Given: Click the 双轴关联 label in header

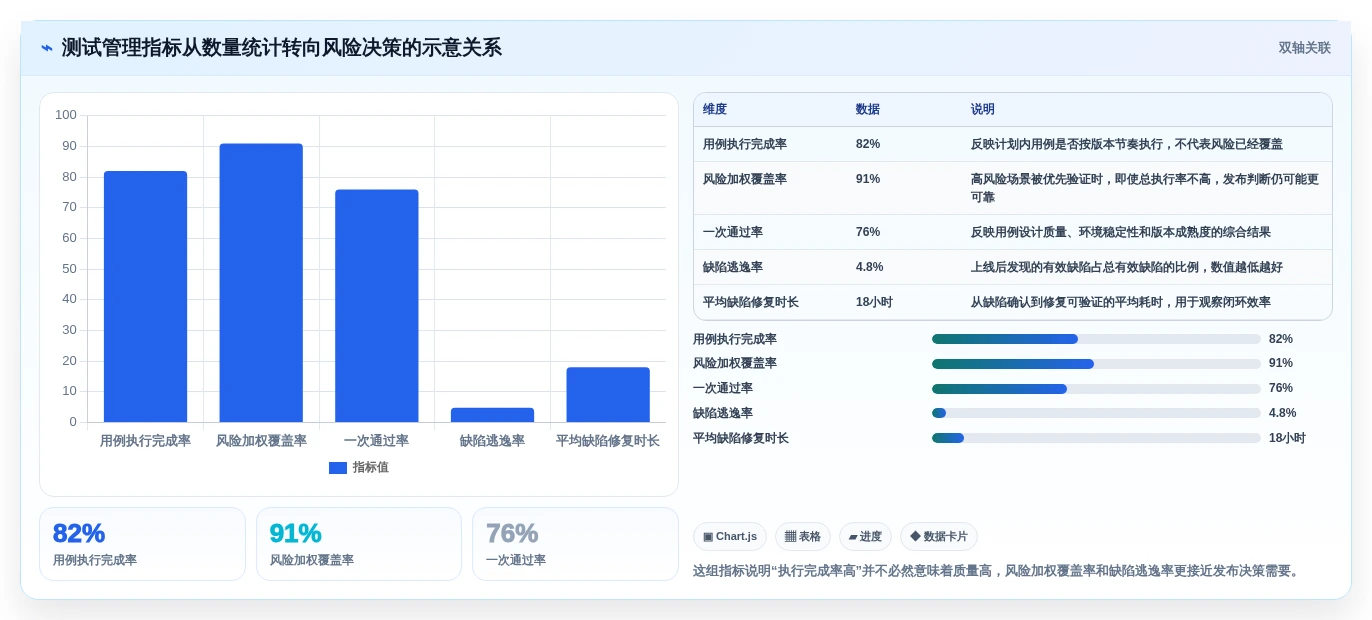Looking at the screenshot, I should tap(1304, 48).
